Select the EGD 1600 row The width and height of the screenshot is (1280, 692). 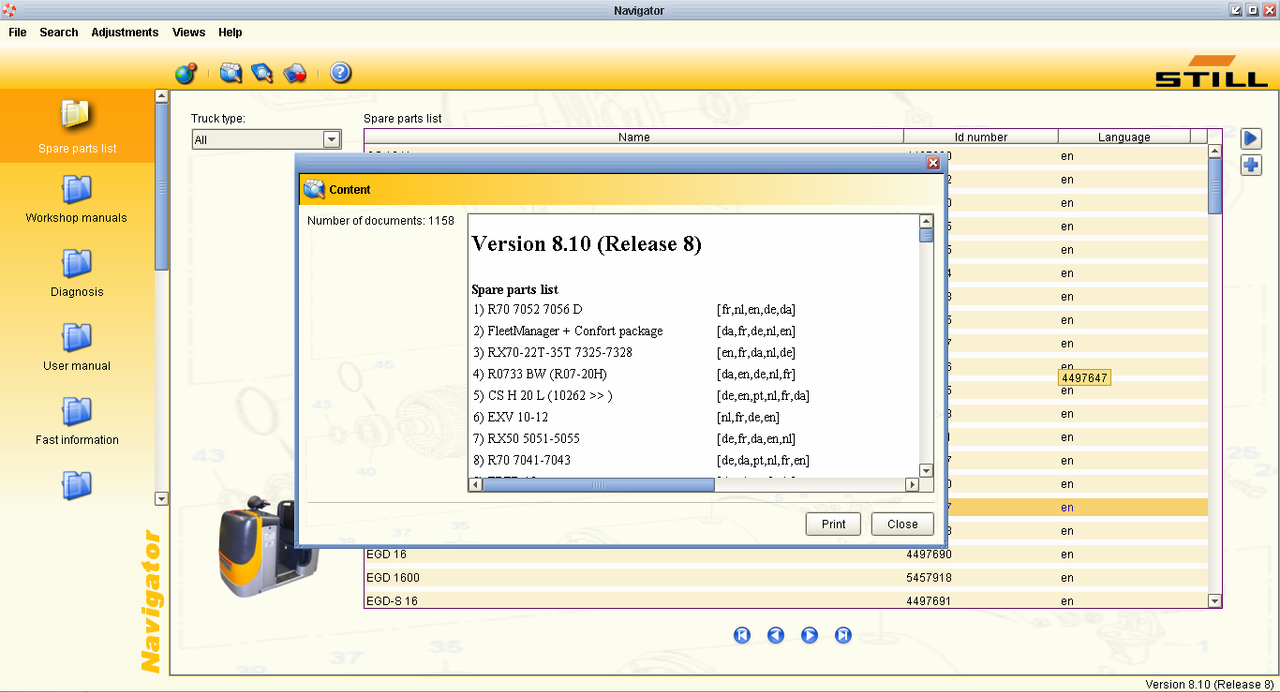pos(786,577)
